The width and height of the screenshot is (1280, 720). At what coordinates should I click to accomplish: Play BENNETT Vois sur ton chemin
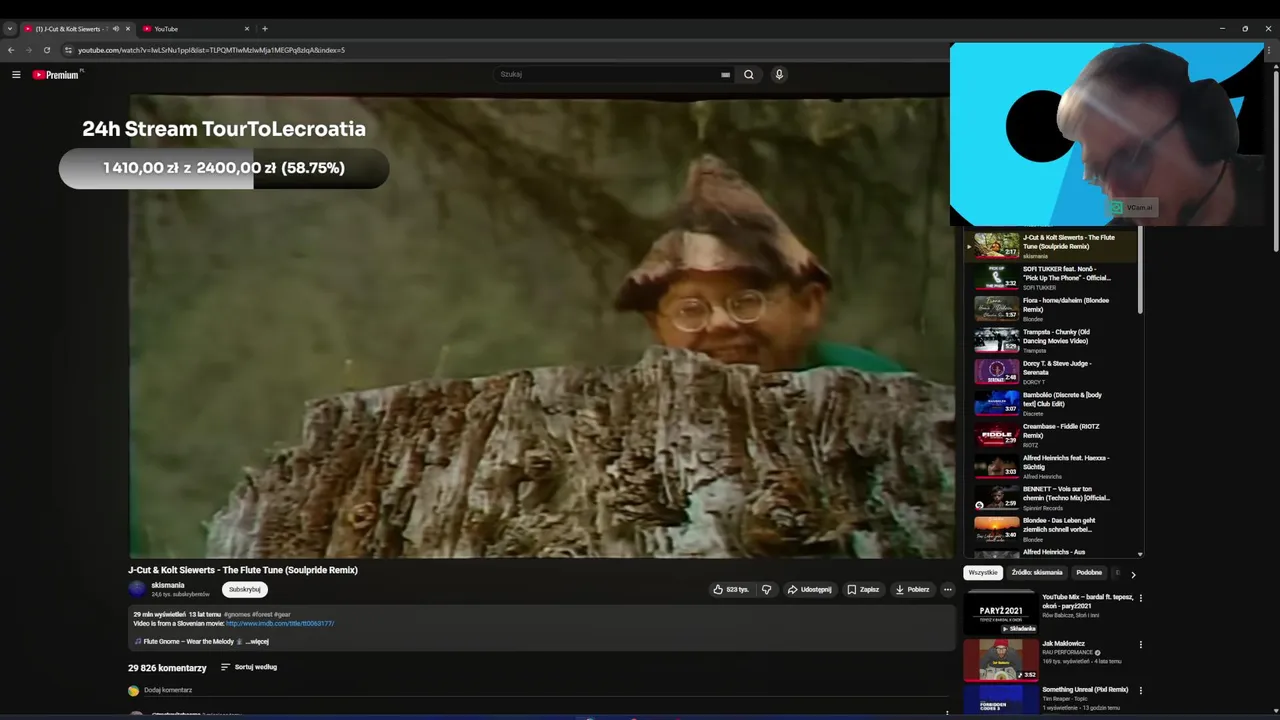[1052, 497]
